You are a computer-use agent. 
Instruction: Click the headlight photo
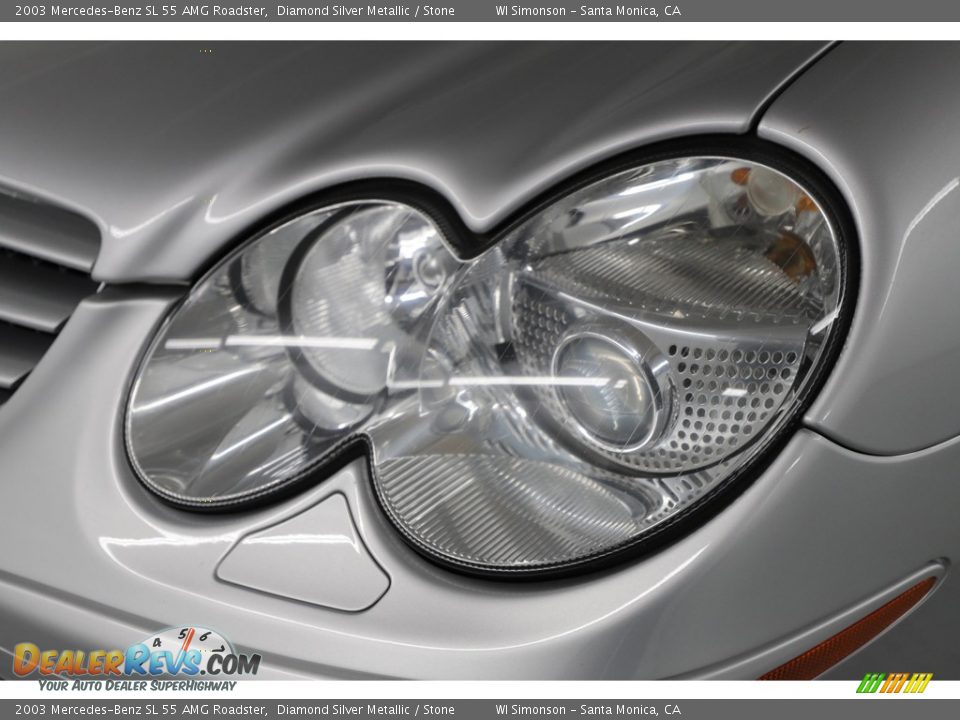pyautogui.click(x=480, y=360)
